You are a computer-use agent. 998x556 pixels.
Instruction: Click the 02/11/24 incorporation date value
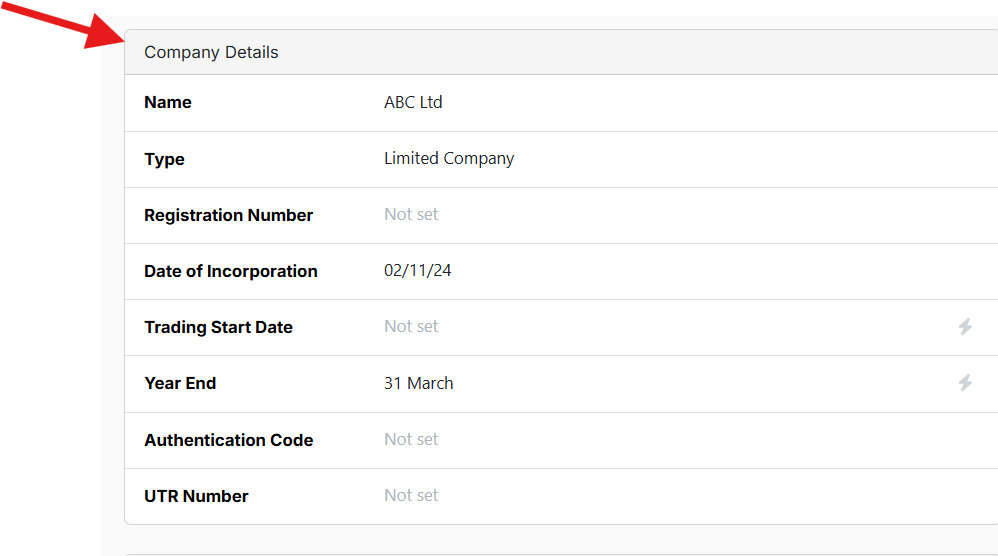point(417,270)
